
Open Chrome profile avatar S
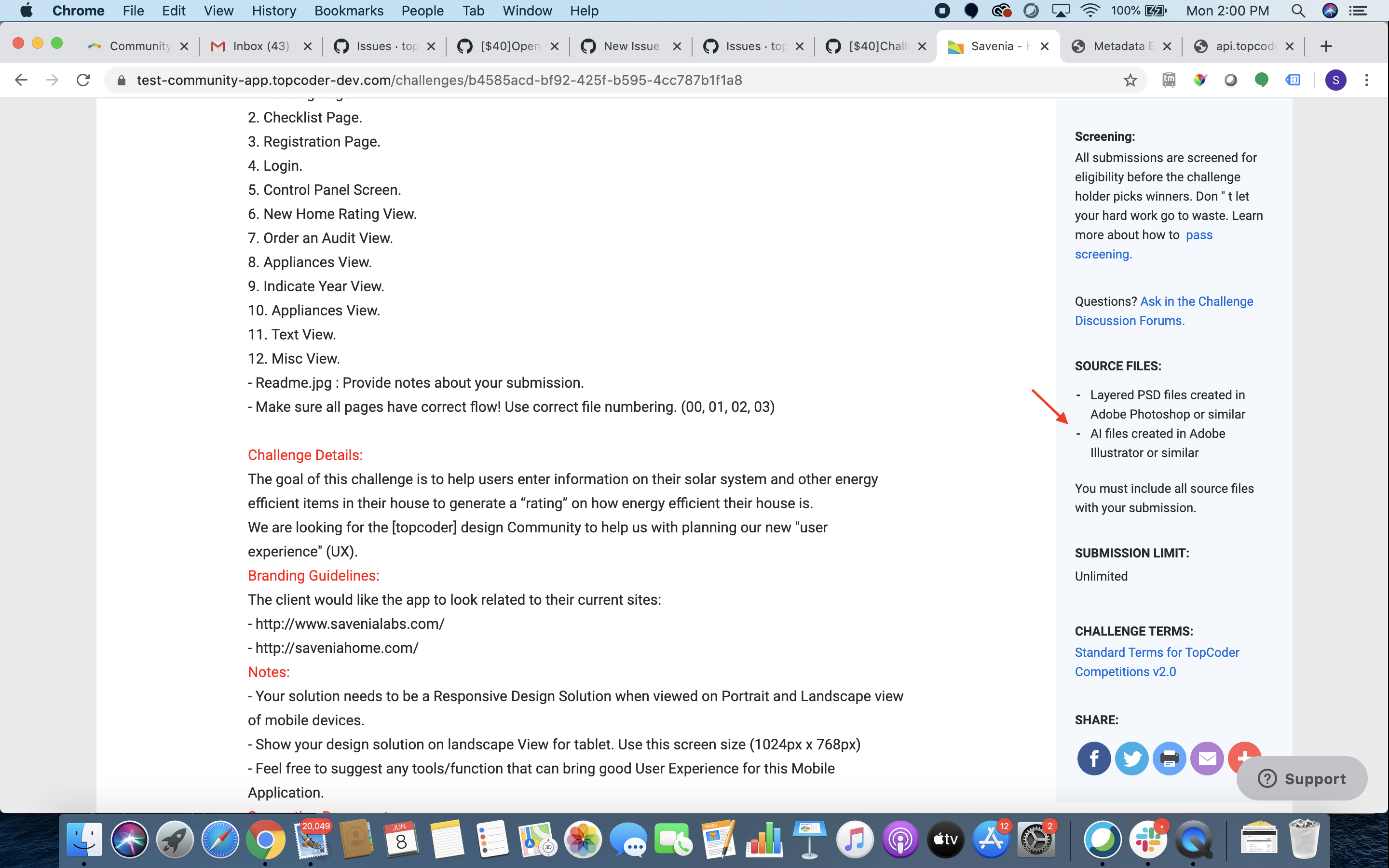pos(1335,80)
